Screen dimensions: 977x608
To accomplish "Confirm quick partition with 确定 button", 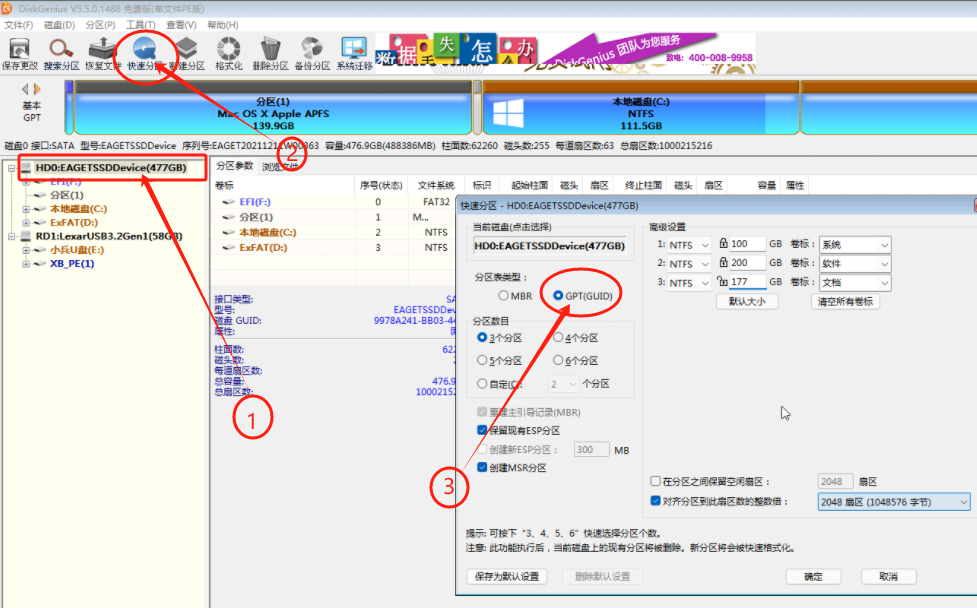I will [813, 576].
